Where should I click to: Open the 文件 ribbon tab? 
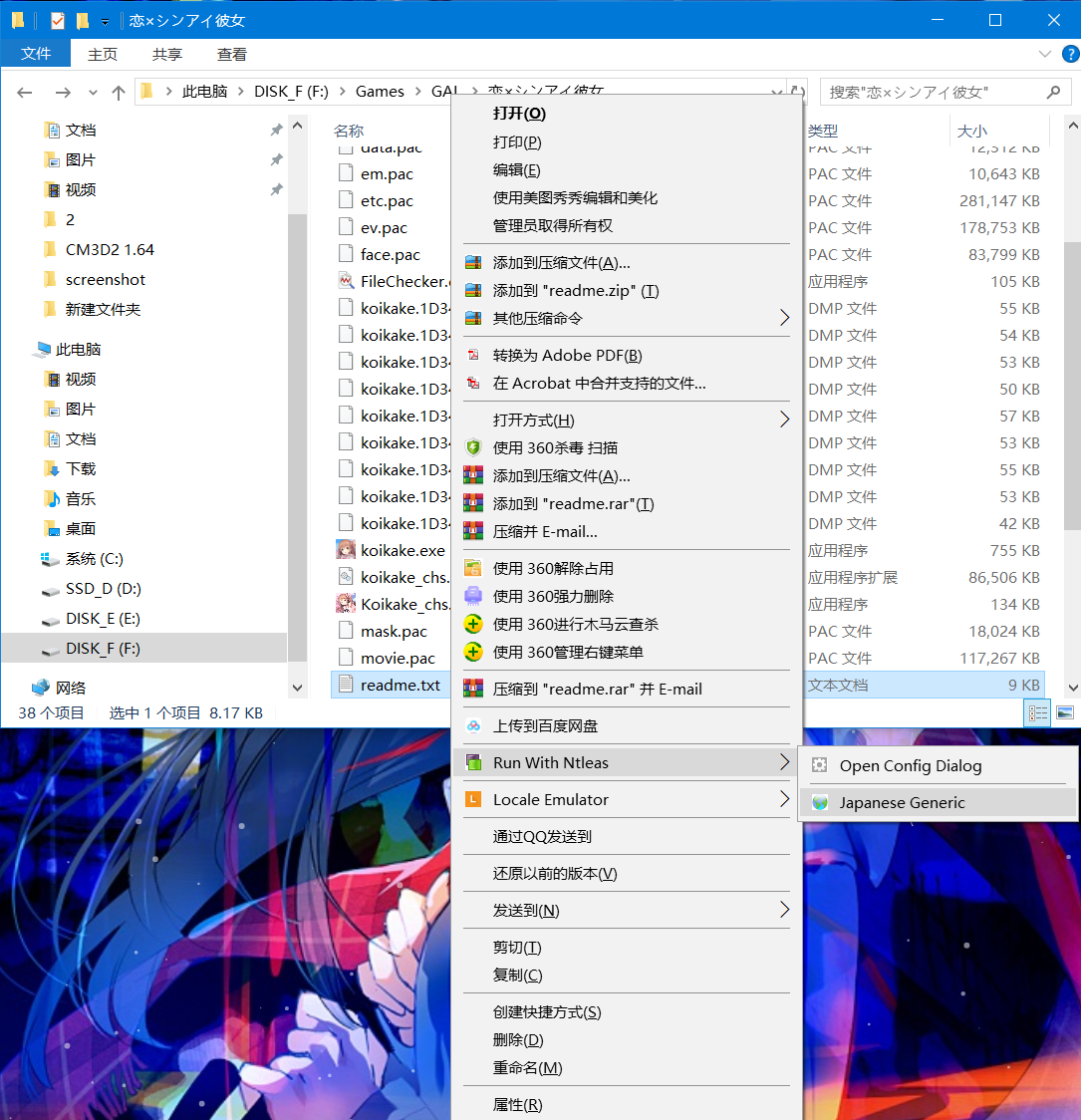click(36, 54)
